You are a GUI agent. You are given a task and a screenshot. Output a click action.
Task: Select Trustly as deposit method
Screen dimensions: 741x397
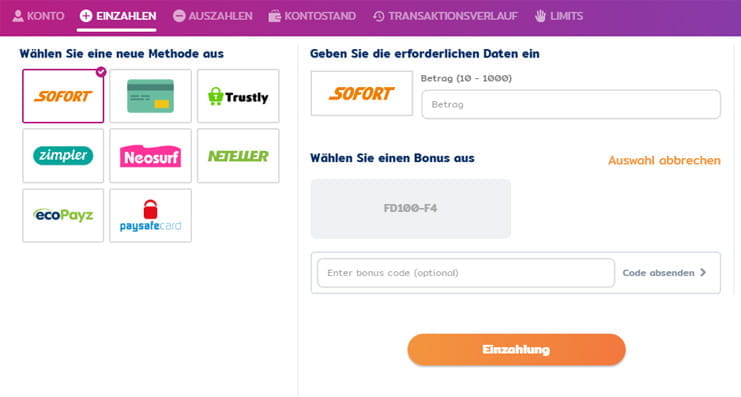click(238, 96)
